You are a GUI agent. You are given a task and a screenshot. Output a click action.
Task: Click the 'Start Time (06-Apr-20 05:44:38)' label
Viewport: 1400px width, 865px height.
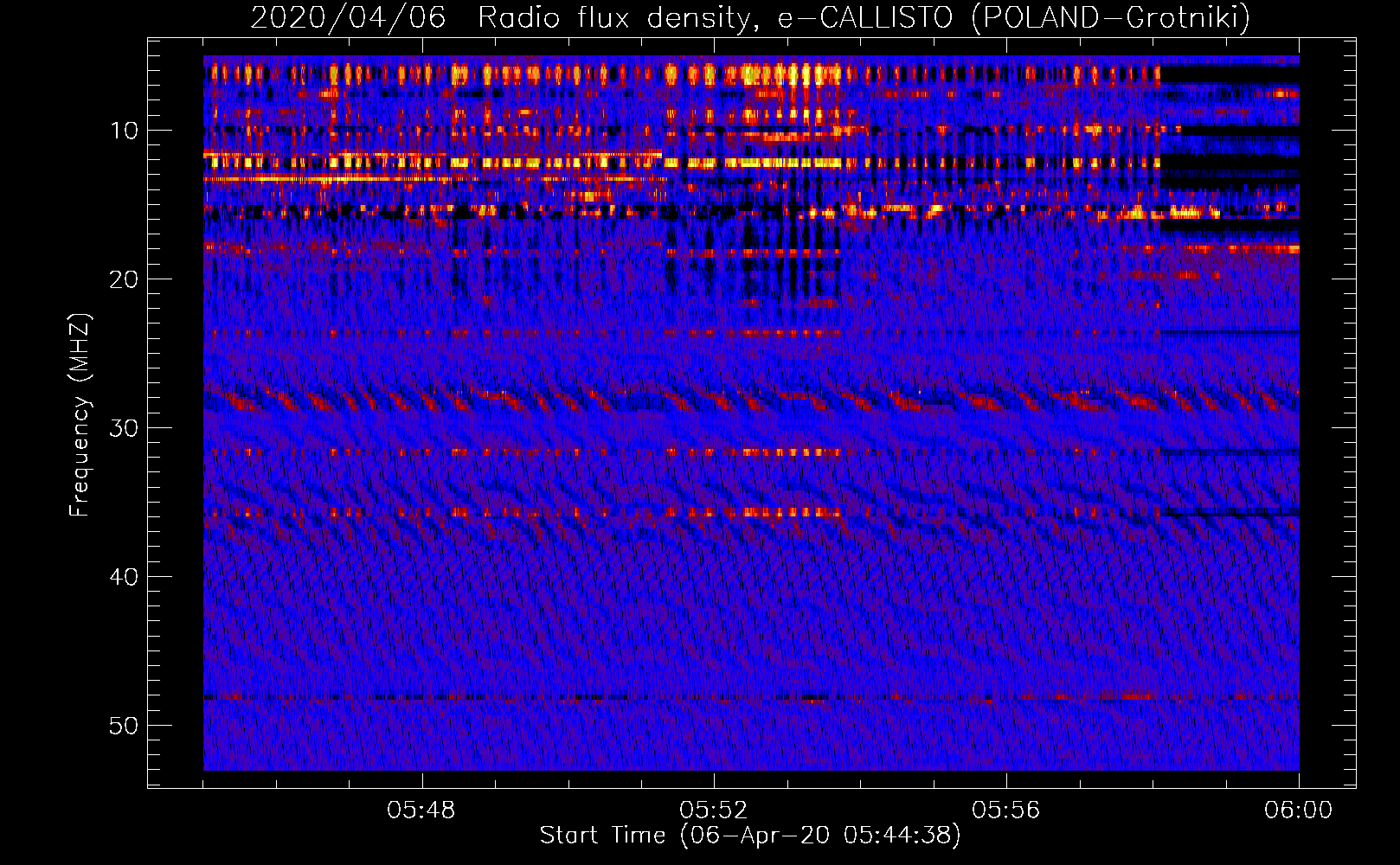point(750,836)
